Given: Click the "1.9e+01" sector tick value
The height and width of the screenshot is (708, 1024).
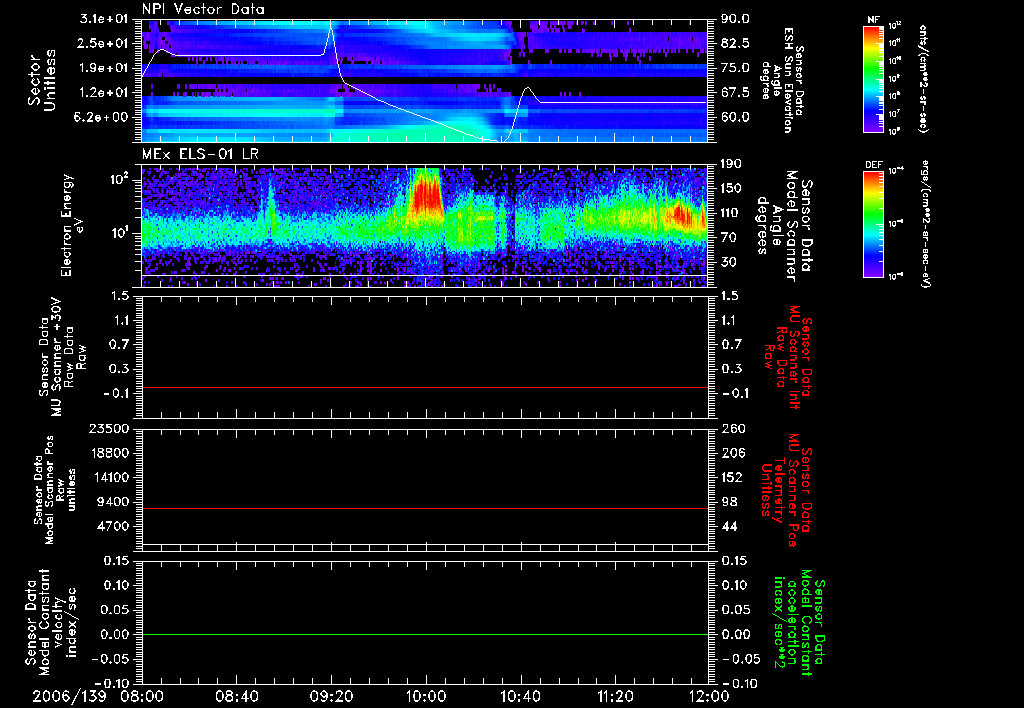Looking at the screenshot, I should coord(106,68).
